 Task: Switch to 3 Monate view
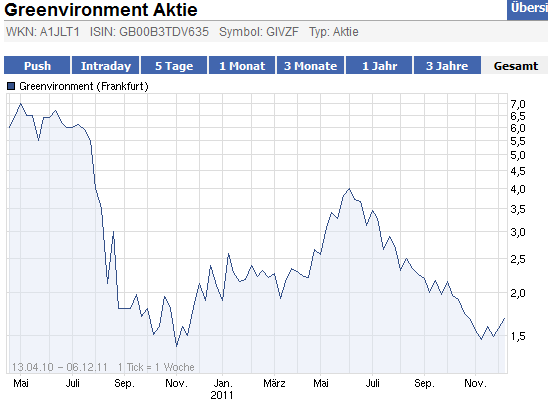point(311,65)
